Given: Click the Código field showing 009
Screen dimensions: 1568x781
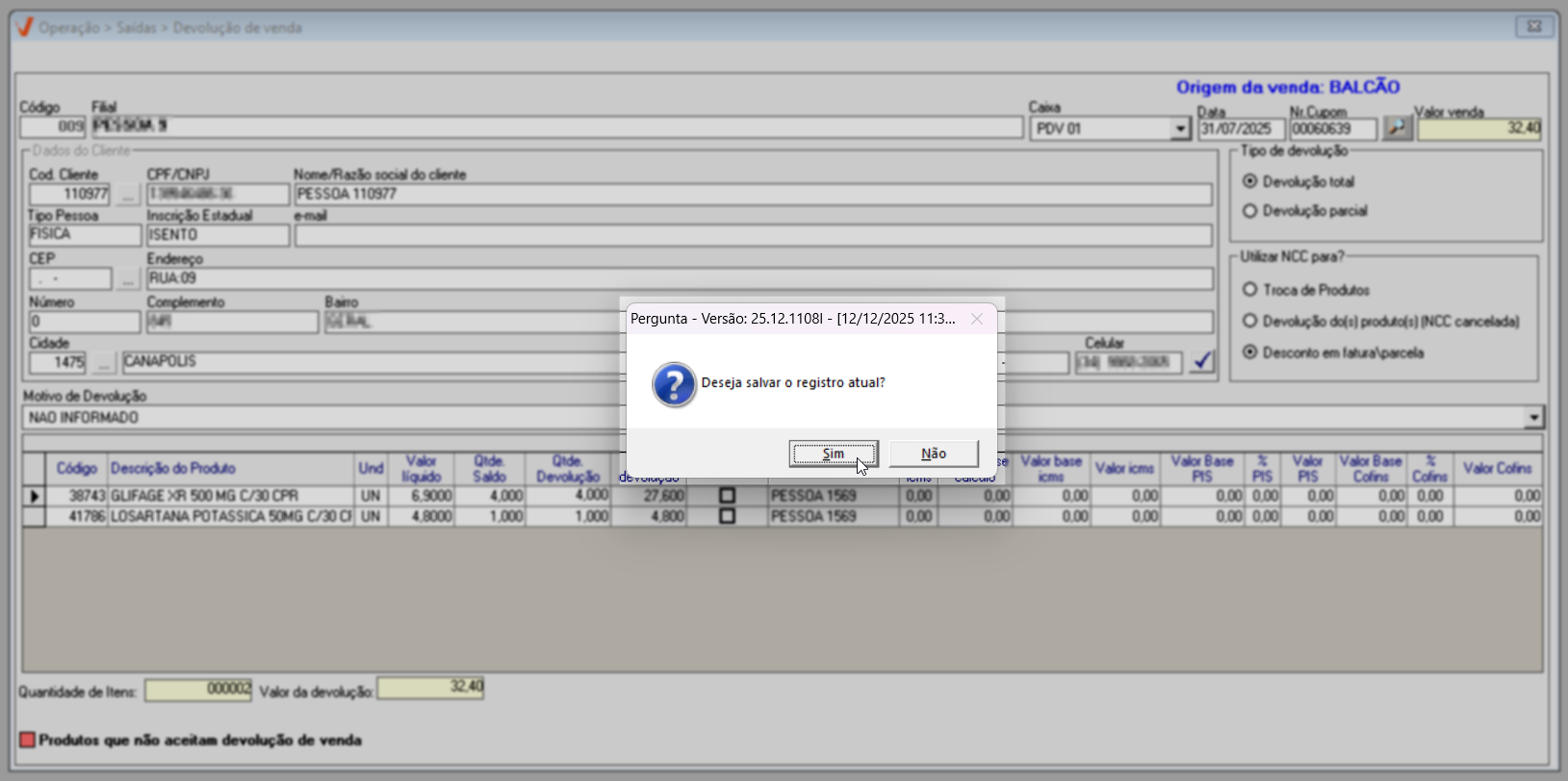Looking at the screenshot, I should tap(53, 126).
